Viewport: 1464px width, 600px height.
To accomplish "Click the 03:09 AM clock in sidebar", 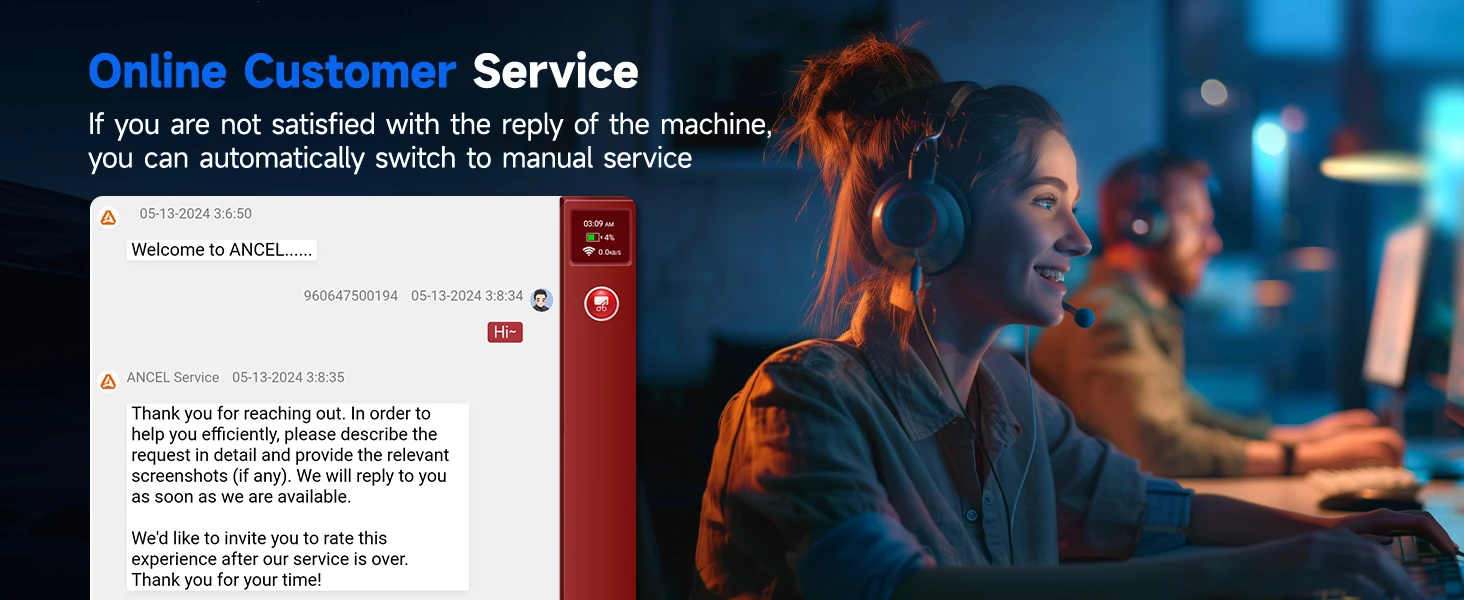I will pyautogui.click(x=599, y=224).
